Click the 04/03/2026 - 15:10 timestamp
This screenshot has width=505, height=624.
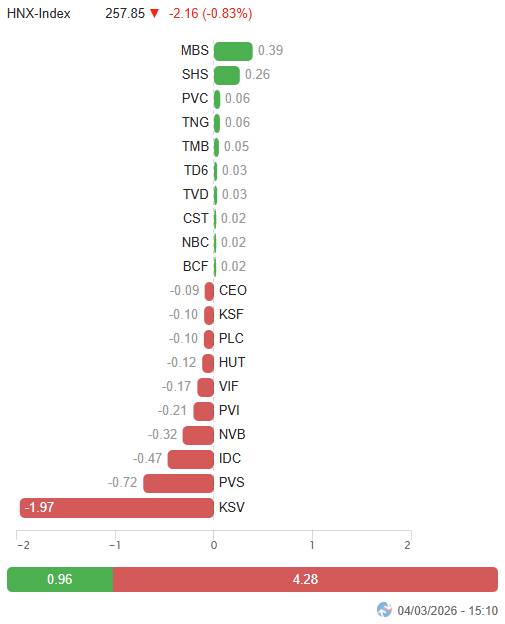tap(448, 610)
